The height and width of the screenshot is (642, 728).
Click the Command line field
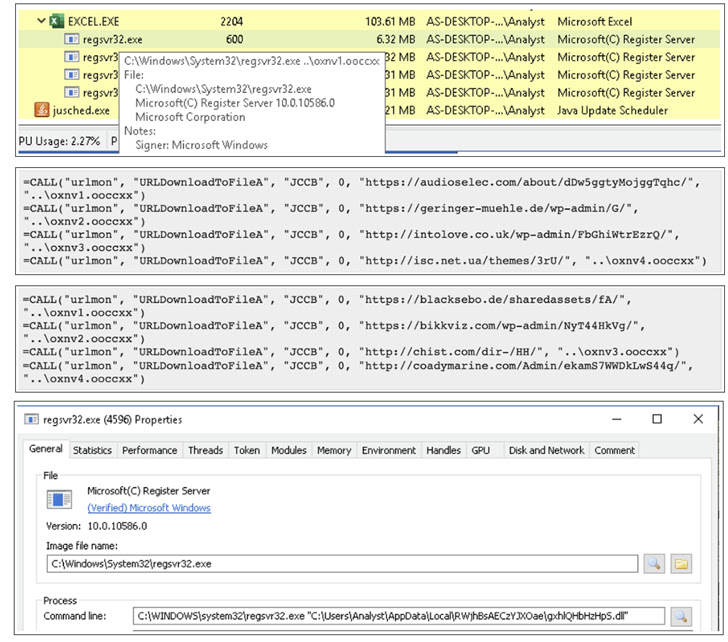[399, 616]
